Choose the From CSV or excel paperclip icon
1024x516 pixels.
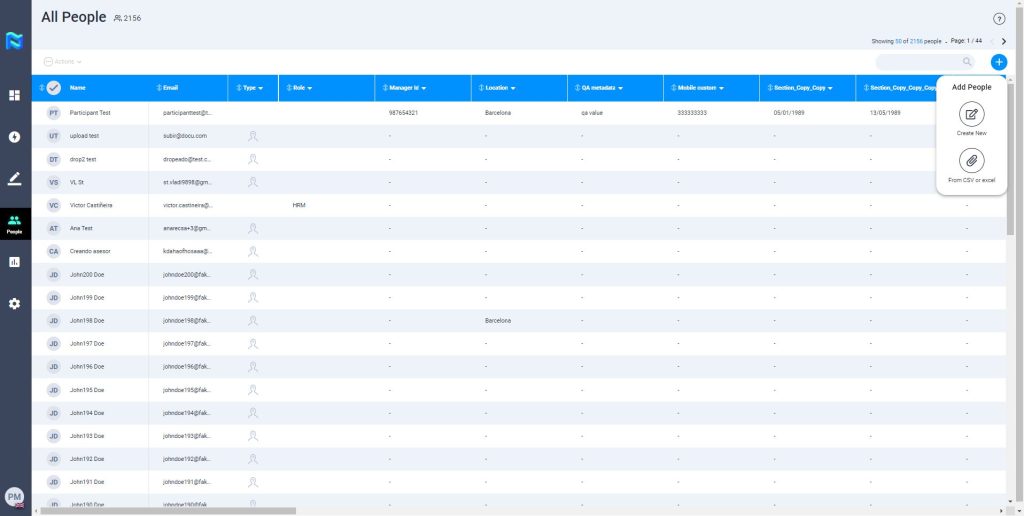pos(971,161)
